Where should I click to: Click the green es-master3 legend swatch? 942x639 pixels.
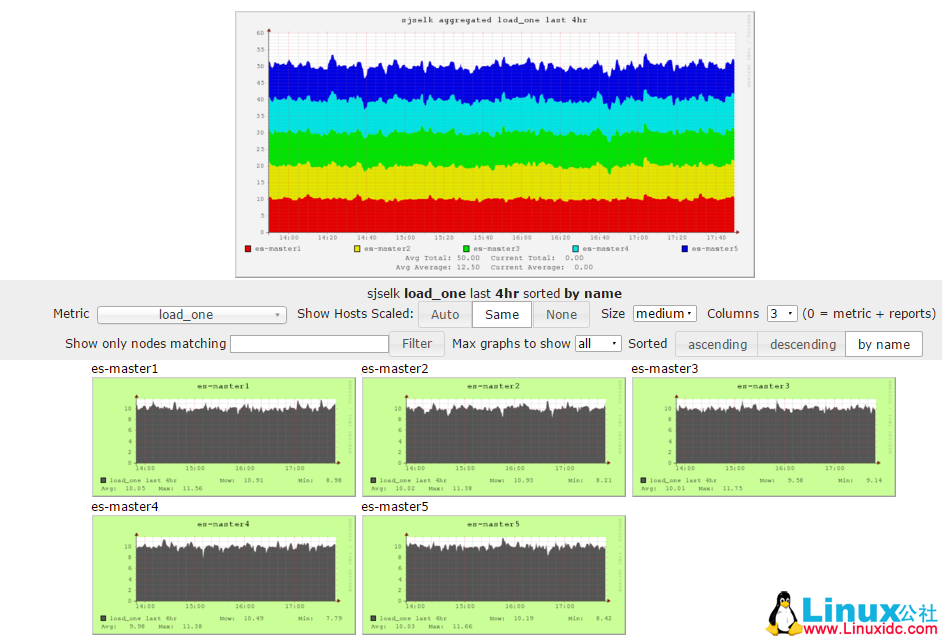[466, 248]
